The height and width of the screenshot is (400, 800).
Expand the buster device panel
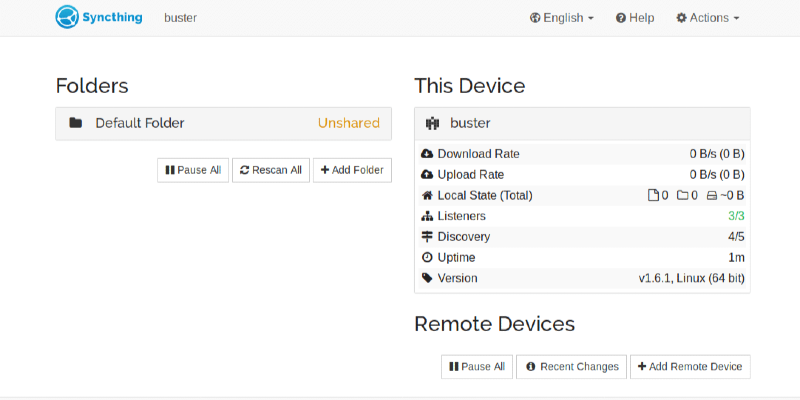[x=582, y=124]
